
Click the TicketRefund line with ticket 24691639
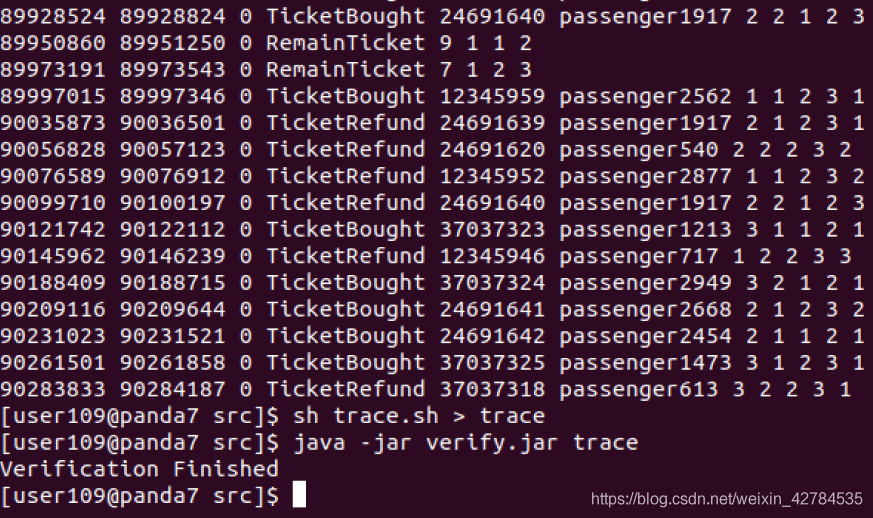(x=433, y=122)
